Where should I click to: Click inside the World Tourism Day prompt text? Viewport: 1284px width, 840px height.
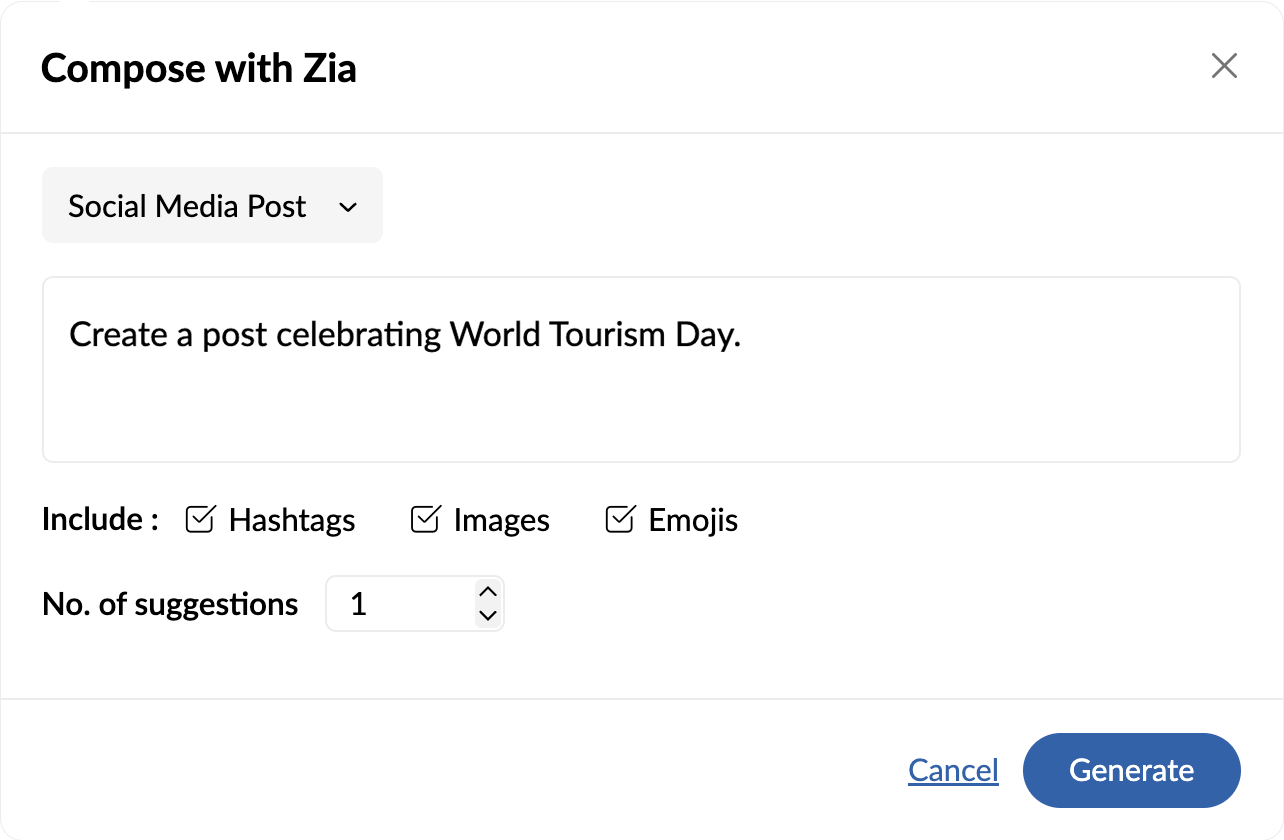[x=404, y=335]
